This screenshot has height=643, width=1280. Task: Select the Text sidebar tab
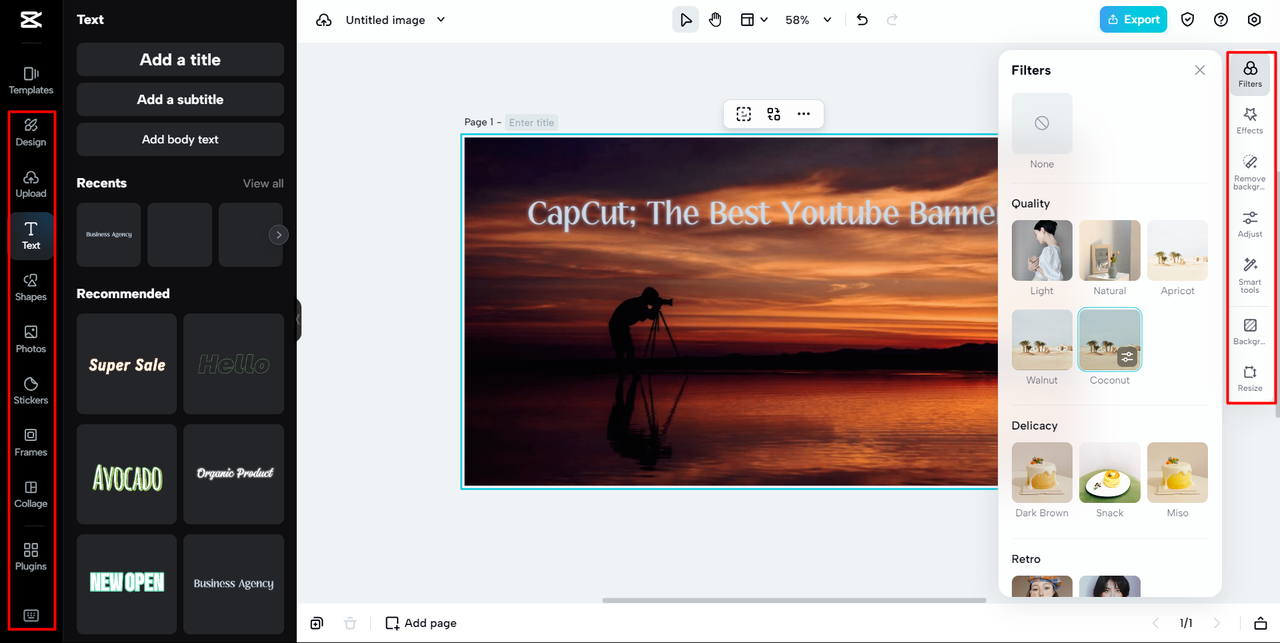(31, 235)
